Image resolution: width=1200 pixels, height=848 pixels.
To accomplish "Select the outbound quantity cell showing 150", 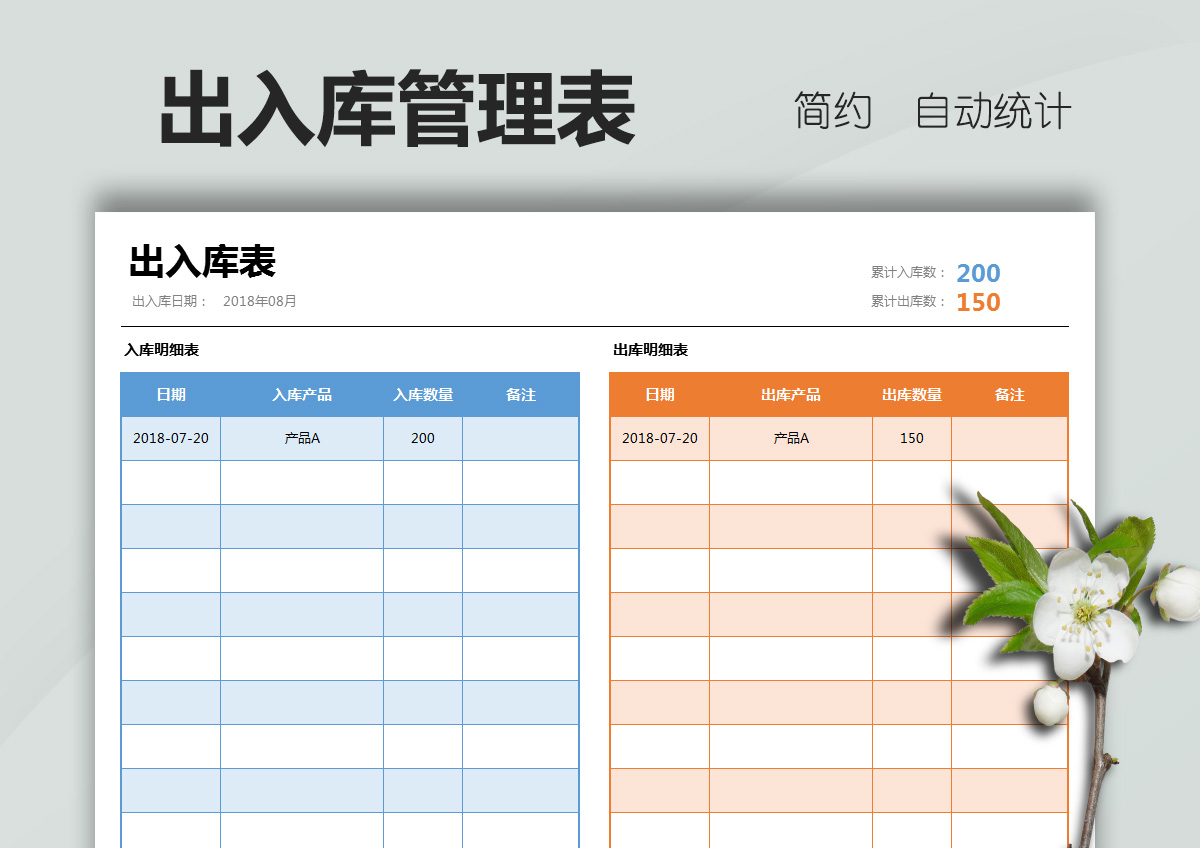I will point(912,438).
